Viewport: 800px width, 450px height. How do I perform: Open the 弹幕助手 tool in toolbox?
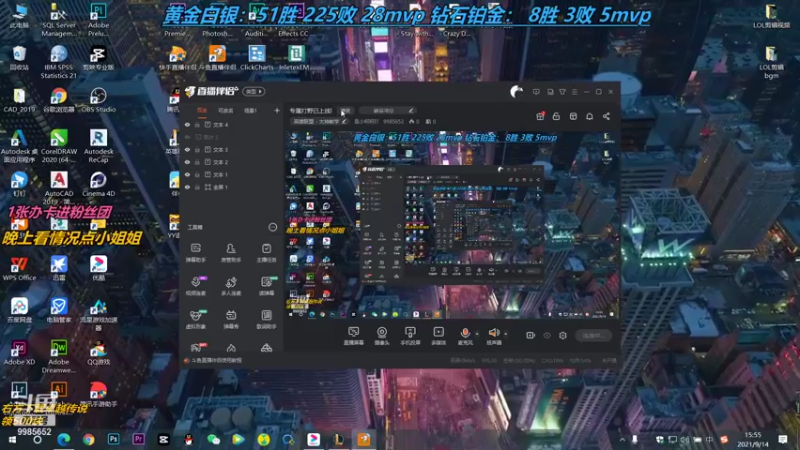[195, 253]
